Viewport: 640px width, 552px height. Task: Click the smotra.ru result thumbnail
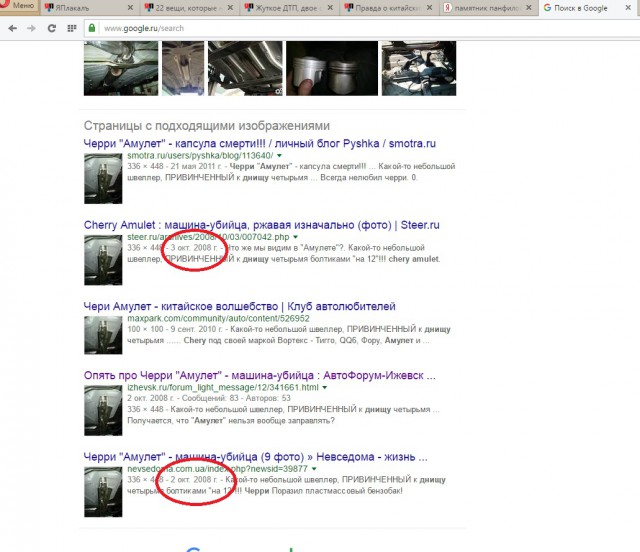tap(103, 178)
